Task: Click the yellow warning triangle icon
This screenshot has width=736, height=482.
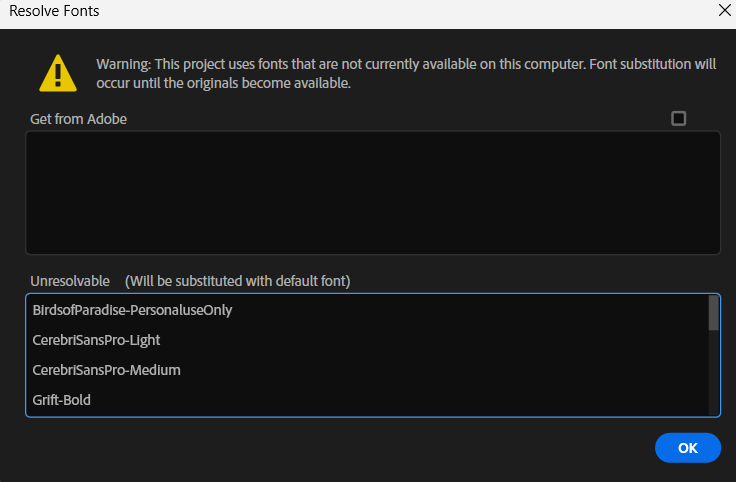Action: (58, 73)
